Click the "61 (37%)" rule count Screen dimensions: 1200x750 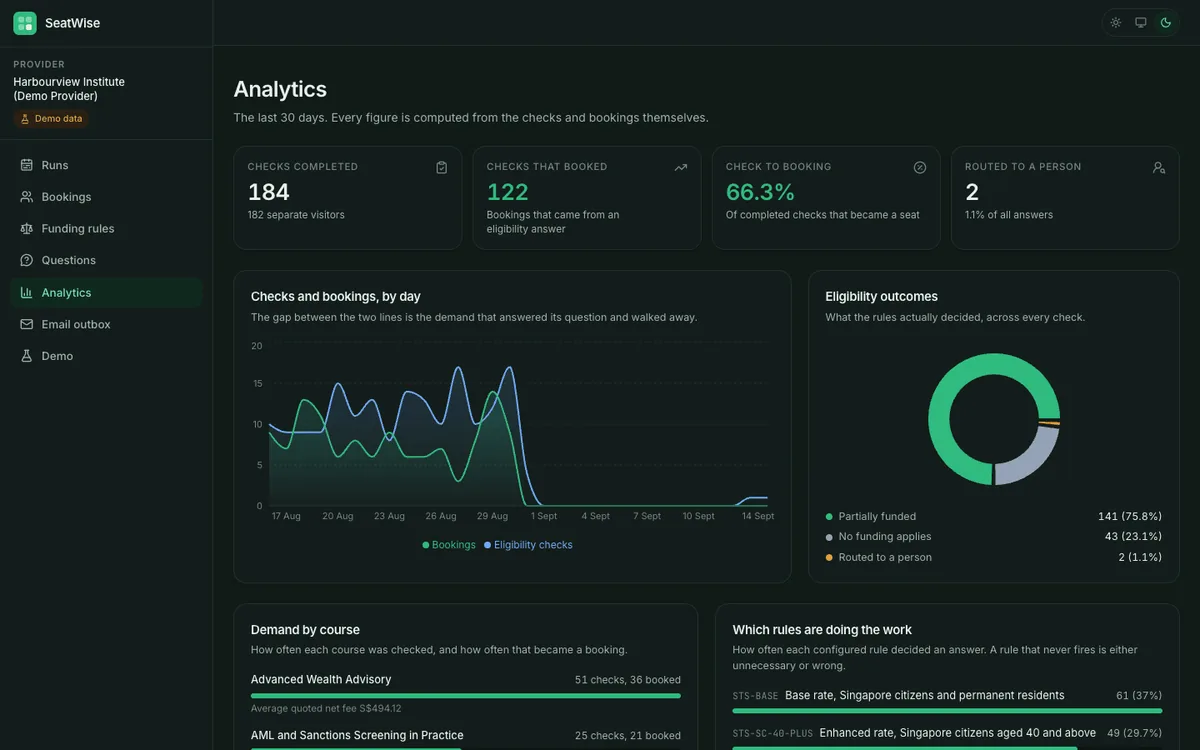(x=1139, y=696)
